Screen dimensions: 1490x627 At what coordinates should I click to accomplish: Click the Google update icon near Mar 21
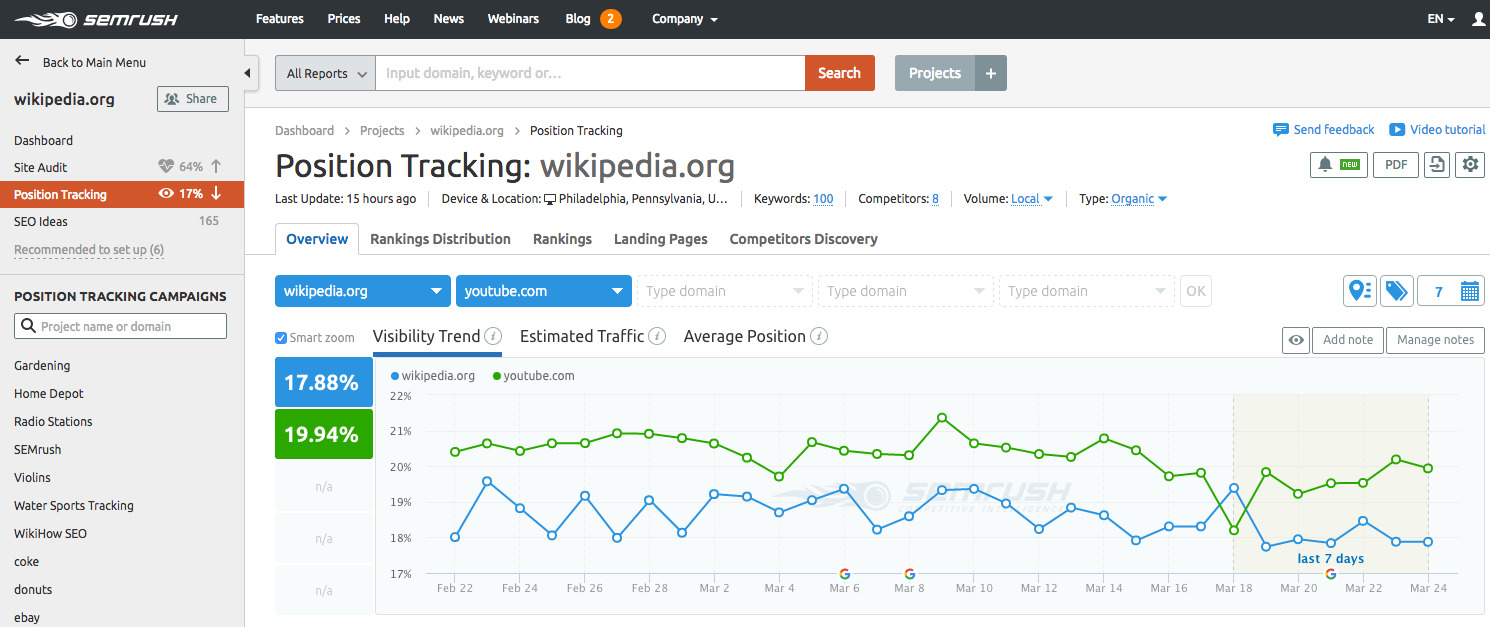[1330, 573]
